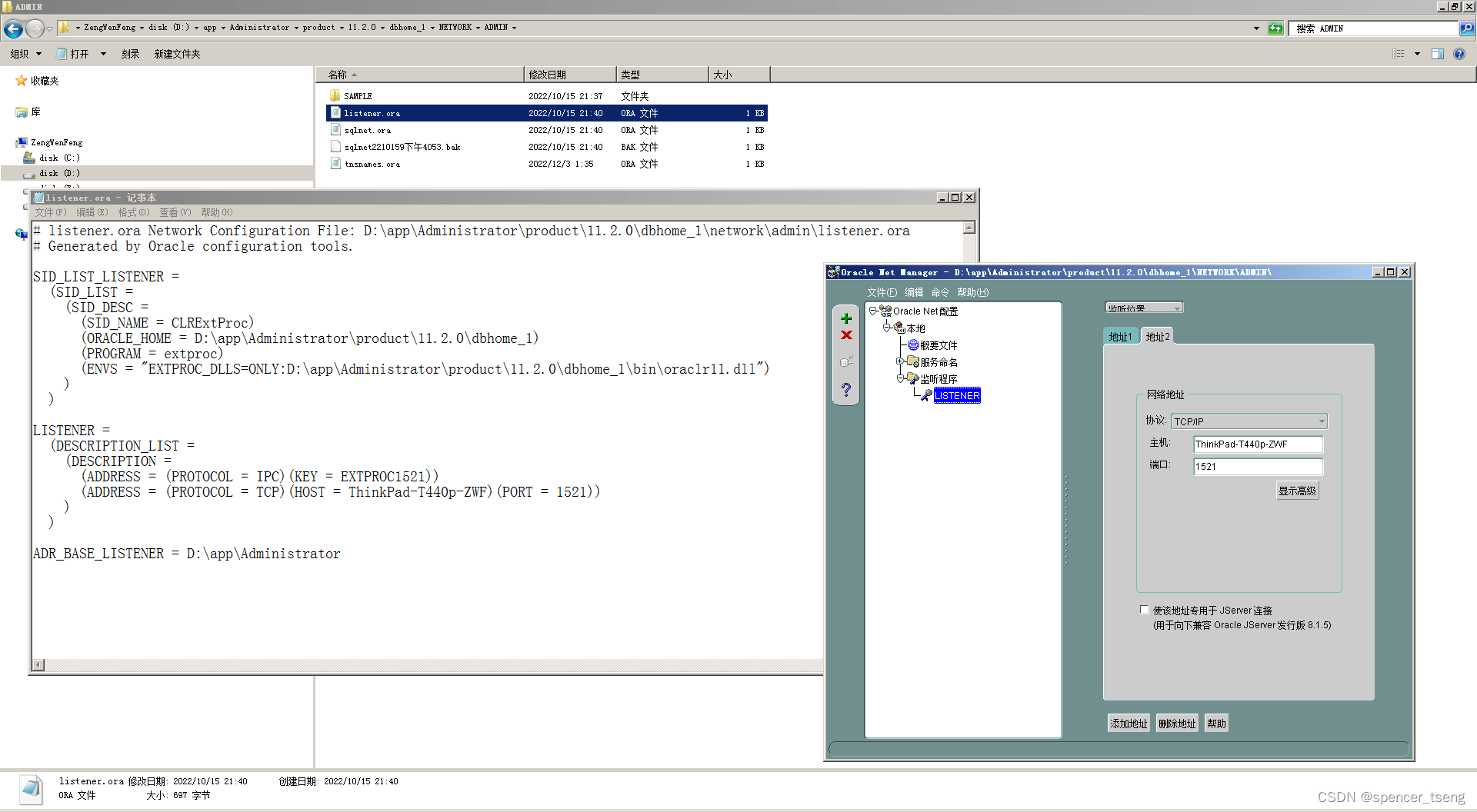
Task: Select disk (D:) in navigation pane
Action: [59, 173]
